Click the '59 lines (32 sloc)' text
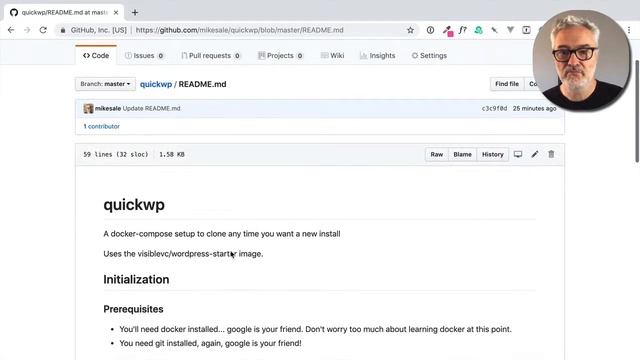Screen dimensions: 640x360 (116, 155)
